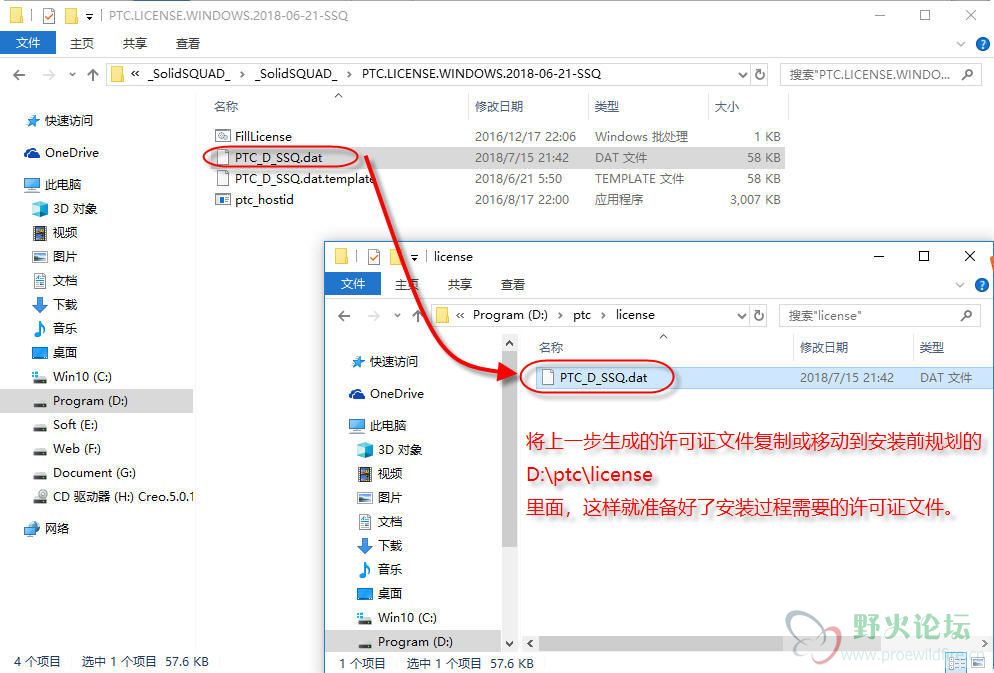This screenshot has width=994, height=673.
Task: Open Soft (E:) drive
Action: pyautogui.click(x=66, y=425)
